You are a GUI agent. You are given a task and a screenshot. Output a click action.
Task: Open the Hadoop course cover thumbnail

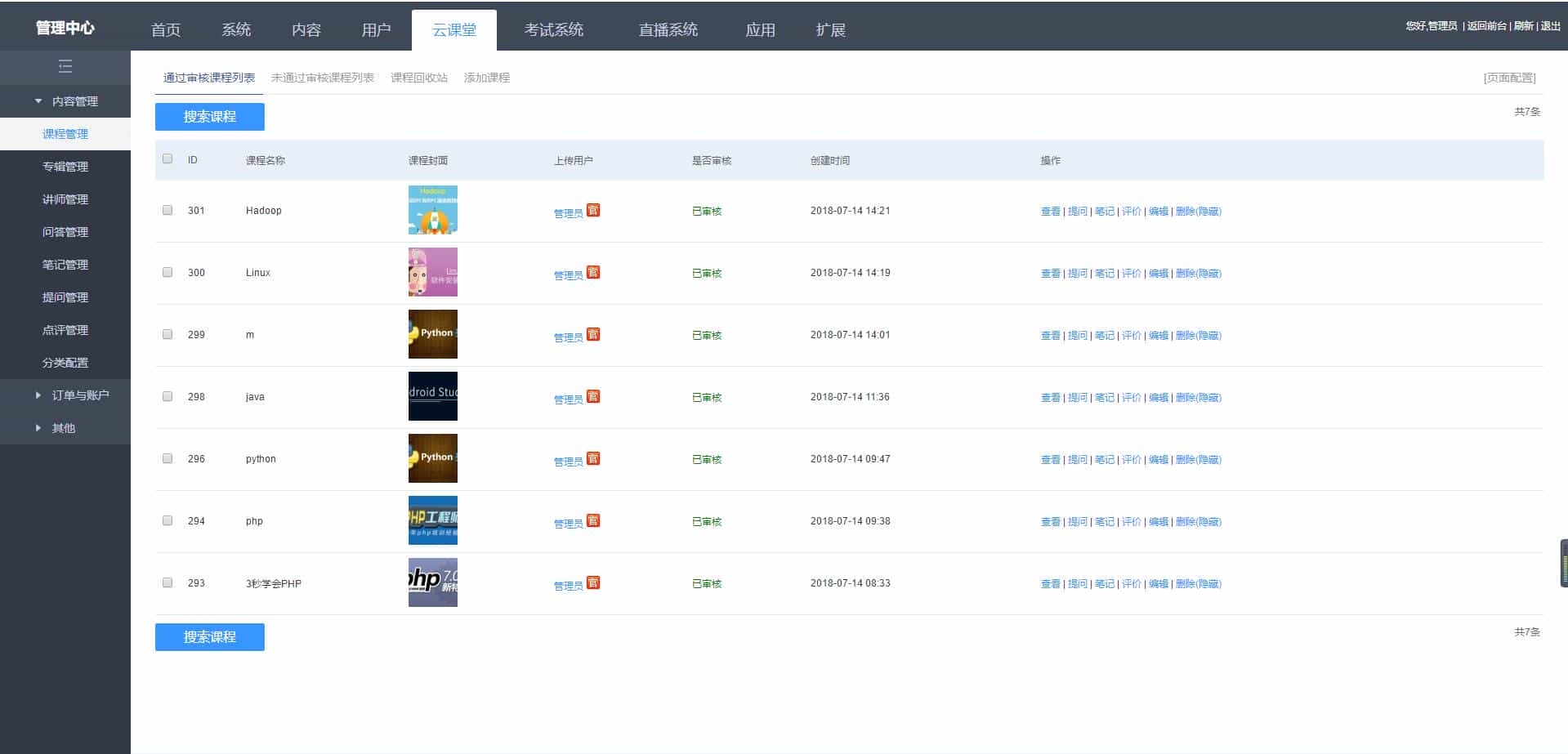[432, 210]
